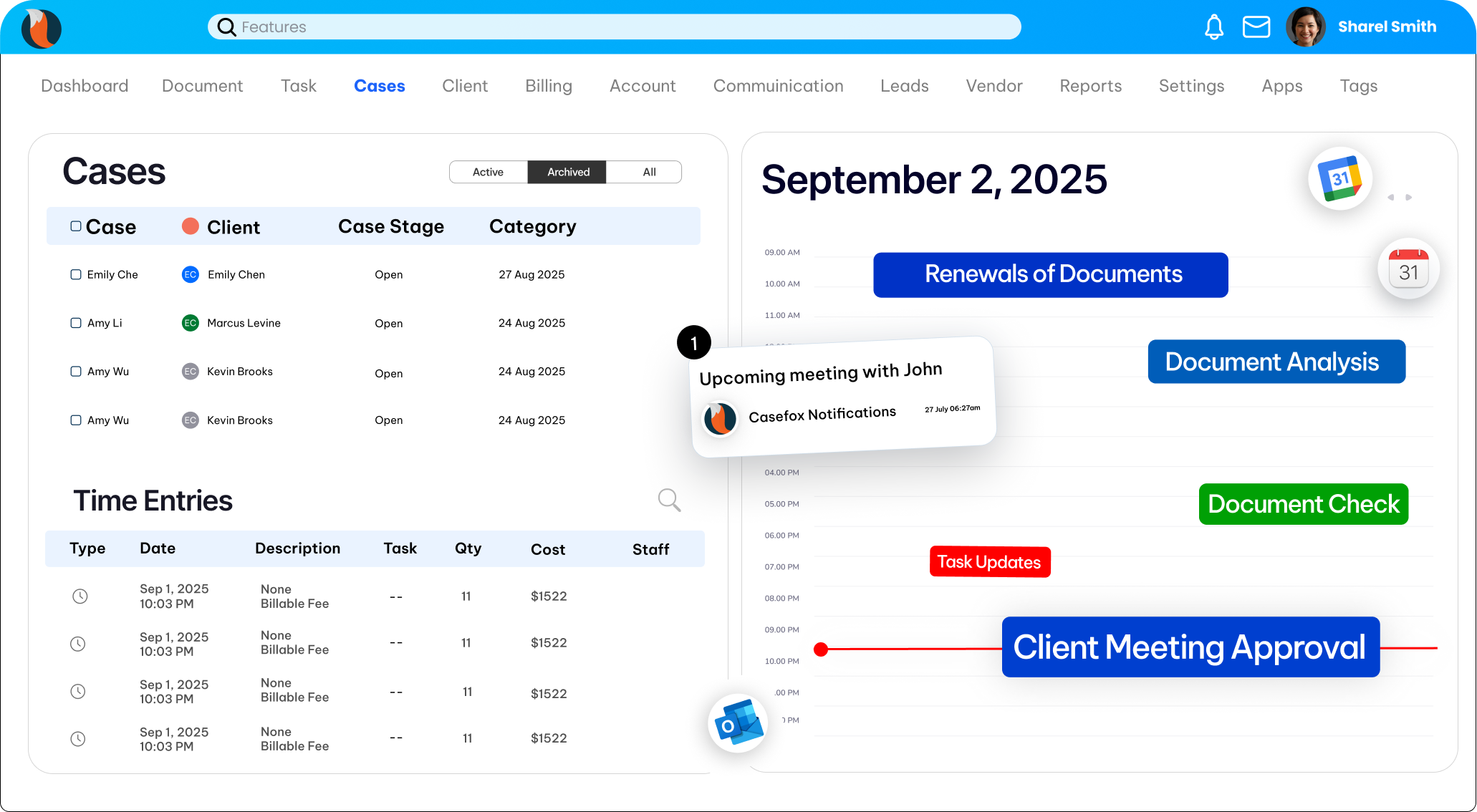Image resolution: width=1477 pixels, height=812 pixels.
Task: Toggle the select-all Case header checkbox
Action: tap(76, 226)
